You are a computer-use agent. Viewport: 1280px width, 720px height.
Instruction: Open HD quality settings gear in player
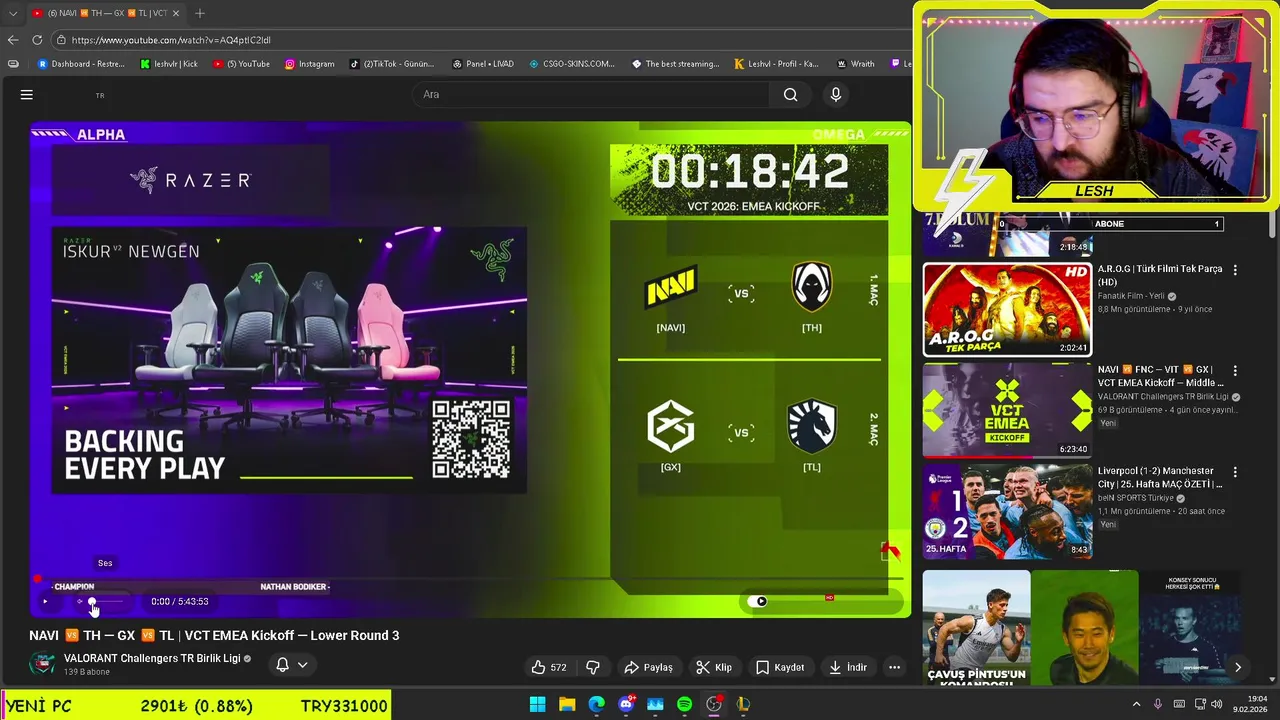829,600
